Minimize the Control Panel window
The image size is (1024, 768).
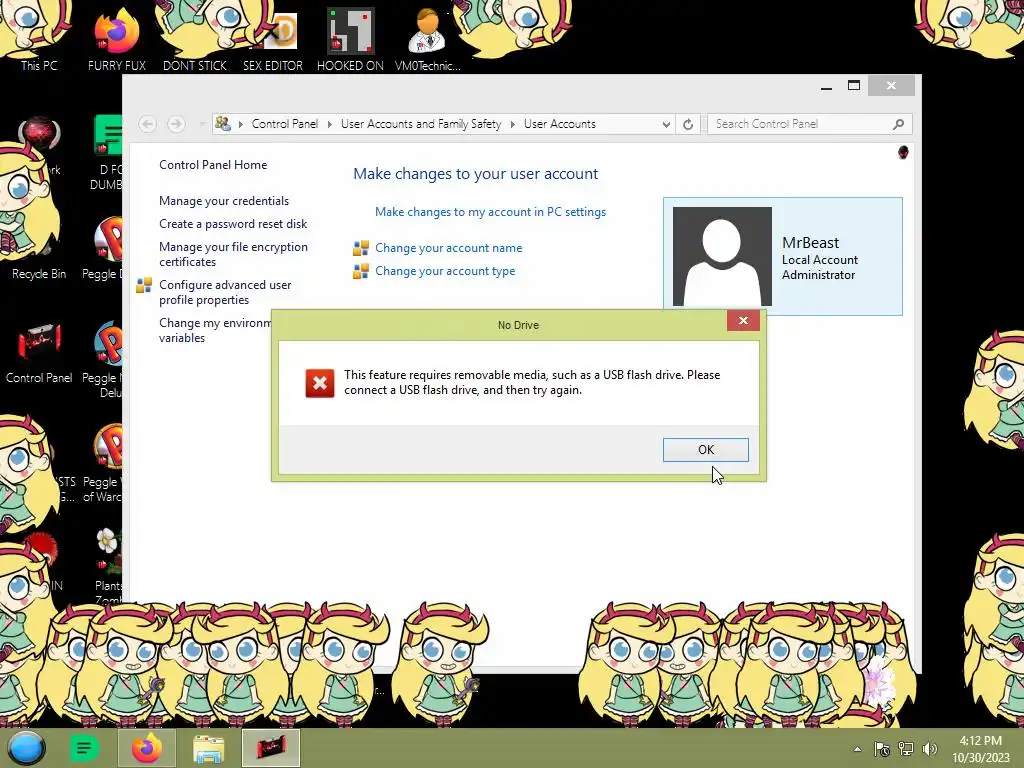(826, 86)
